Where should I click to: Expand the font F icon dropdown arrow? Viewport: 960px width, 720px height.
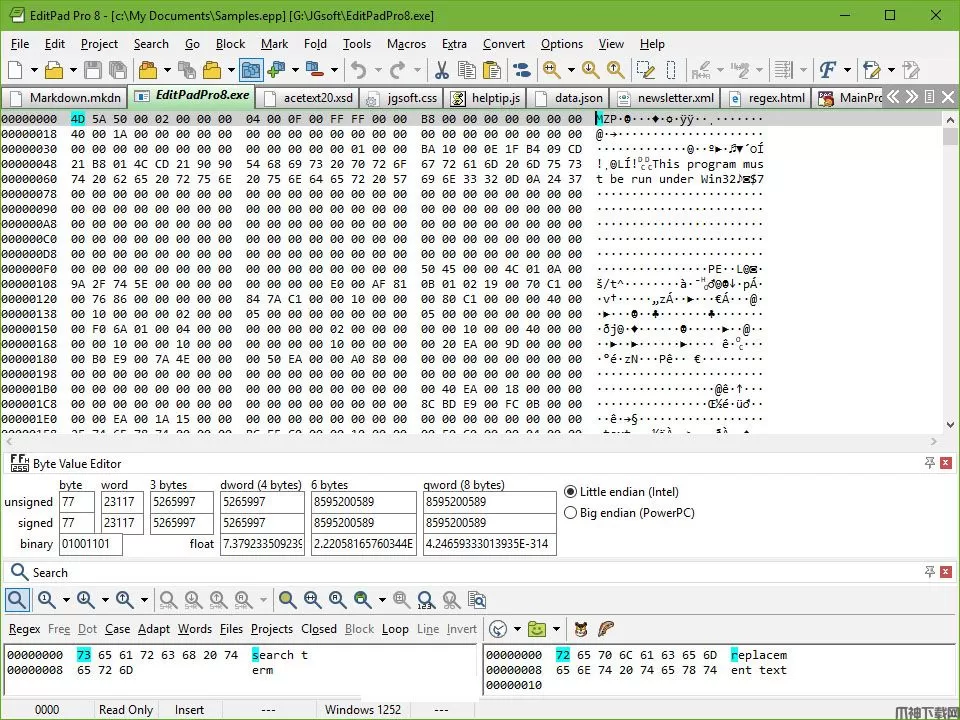[847, 70]
